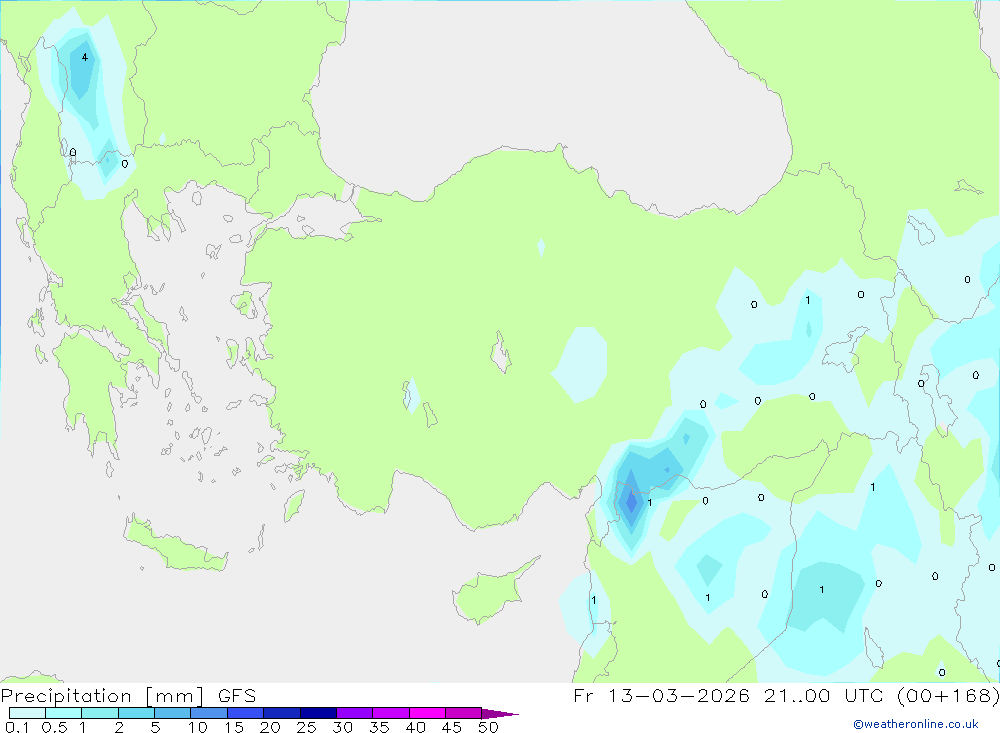Choose the 25–30 mm legend color swatch
The image size is (1000, 733).
318,713
